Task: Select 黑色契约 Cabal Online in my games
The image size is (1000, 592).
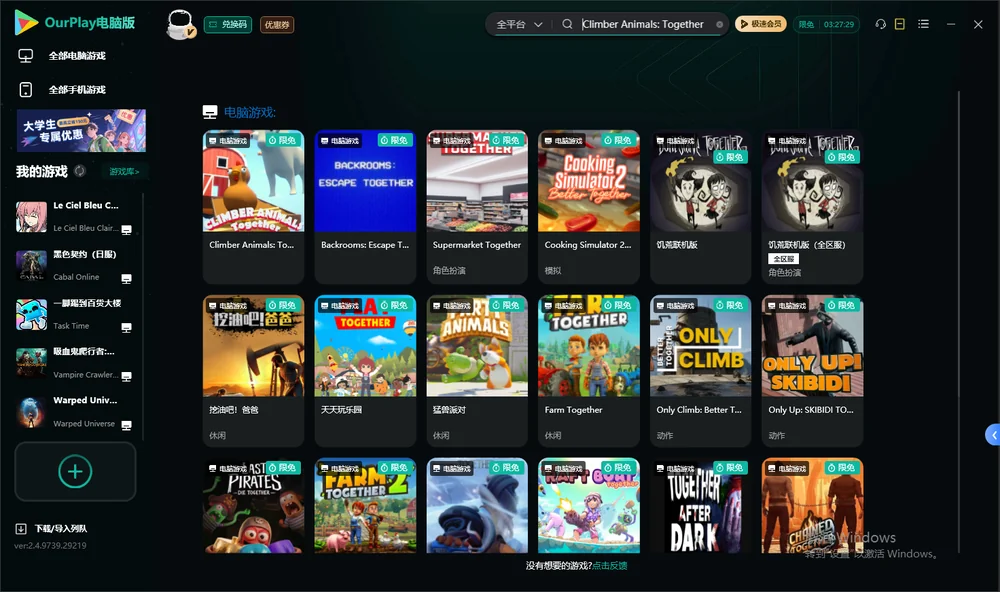Action: (75, 265)
